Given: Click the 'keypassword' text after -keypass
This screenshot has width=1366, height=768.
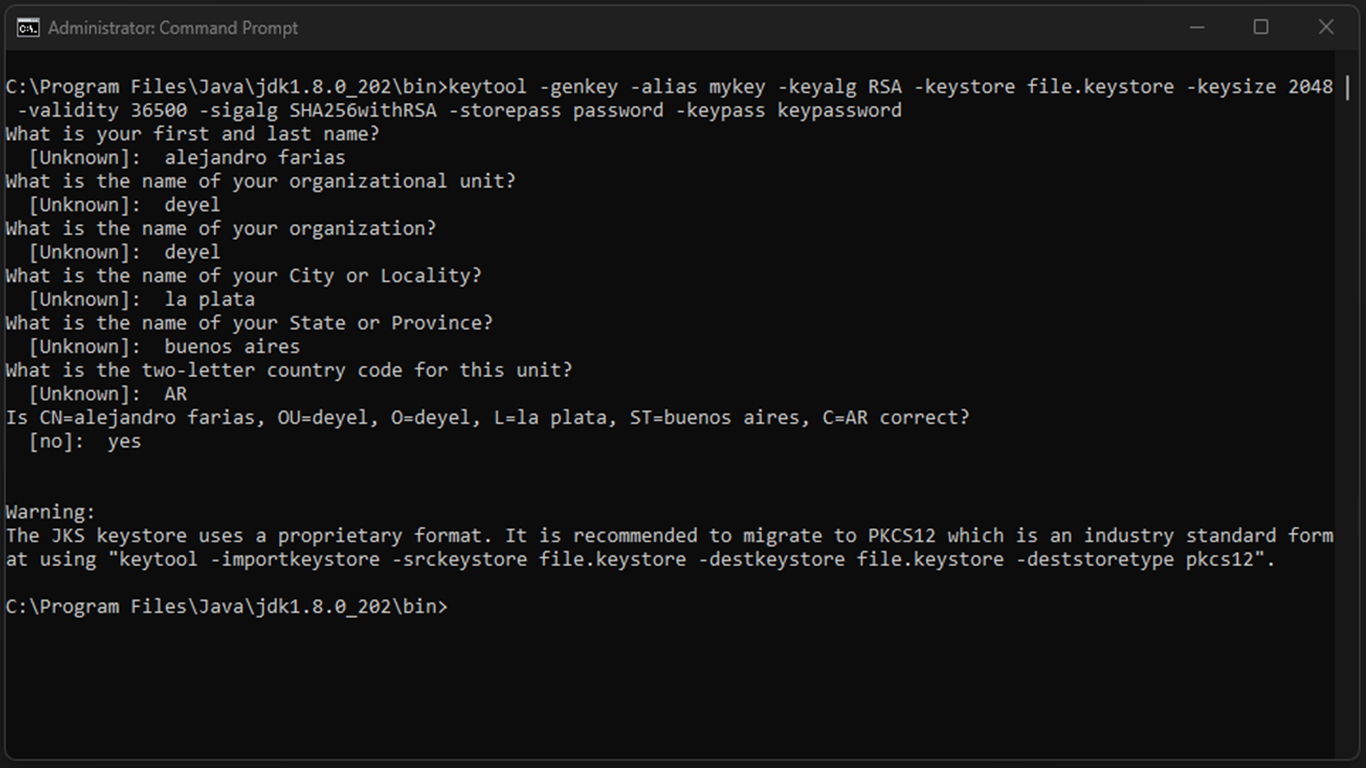Looking at the screenshot, I should click(840, 110).
